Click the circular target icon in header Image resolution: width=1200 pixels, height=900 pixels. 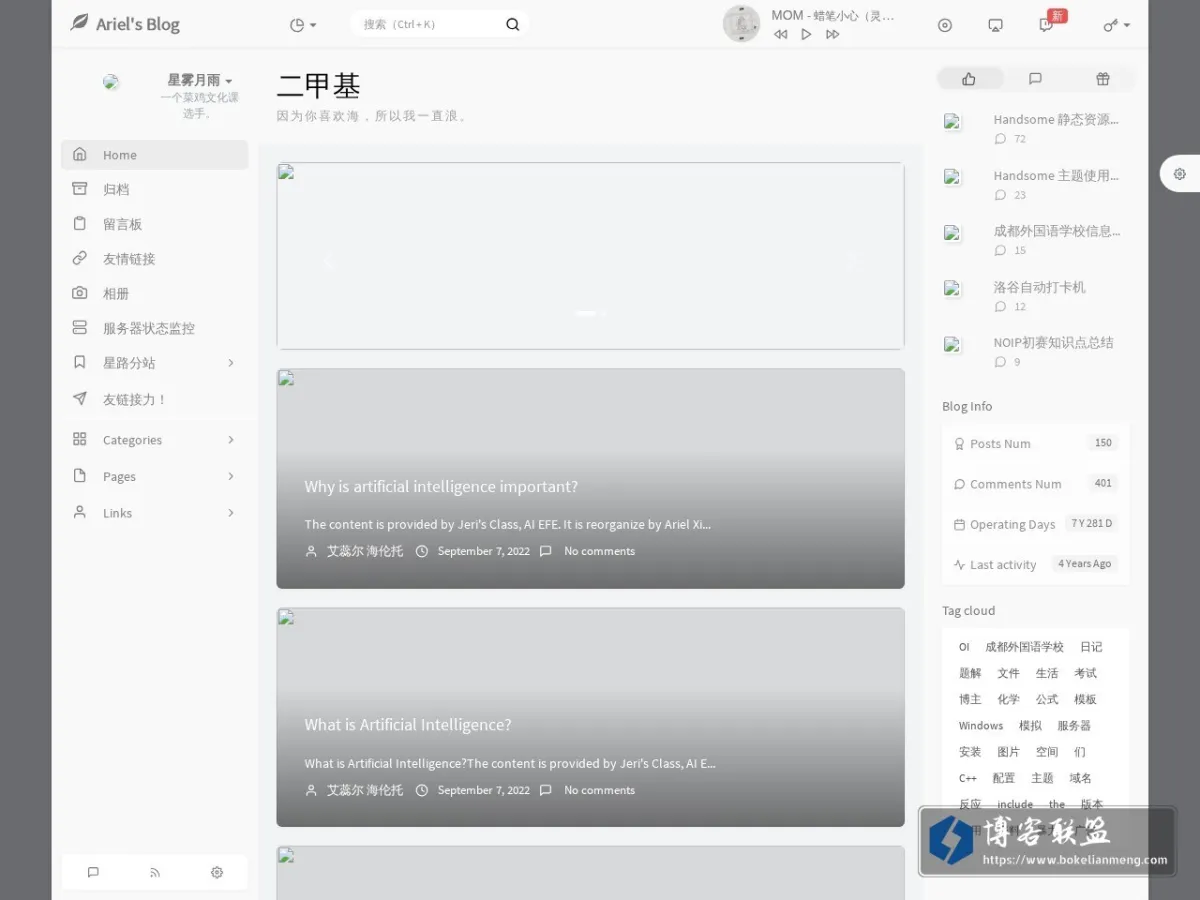pyautogui.click(x=945, y=25)
